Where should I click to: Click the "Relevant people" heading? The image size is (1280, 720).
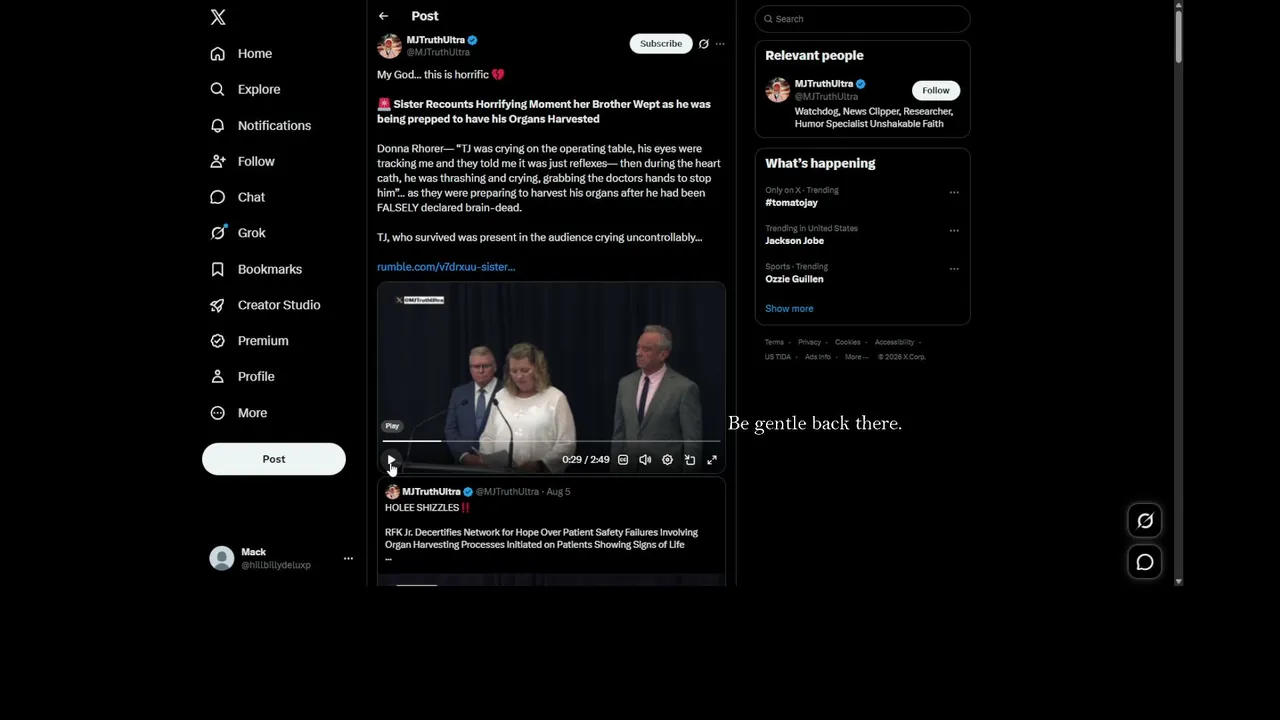pyautogui.click(x=814, y=56)
